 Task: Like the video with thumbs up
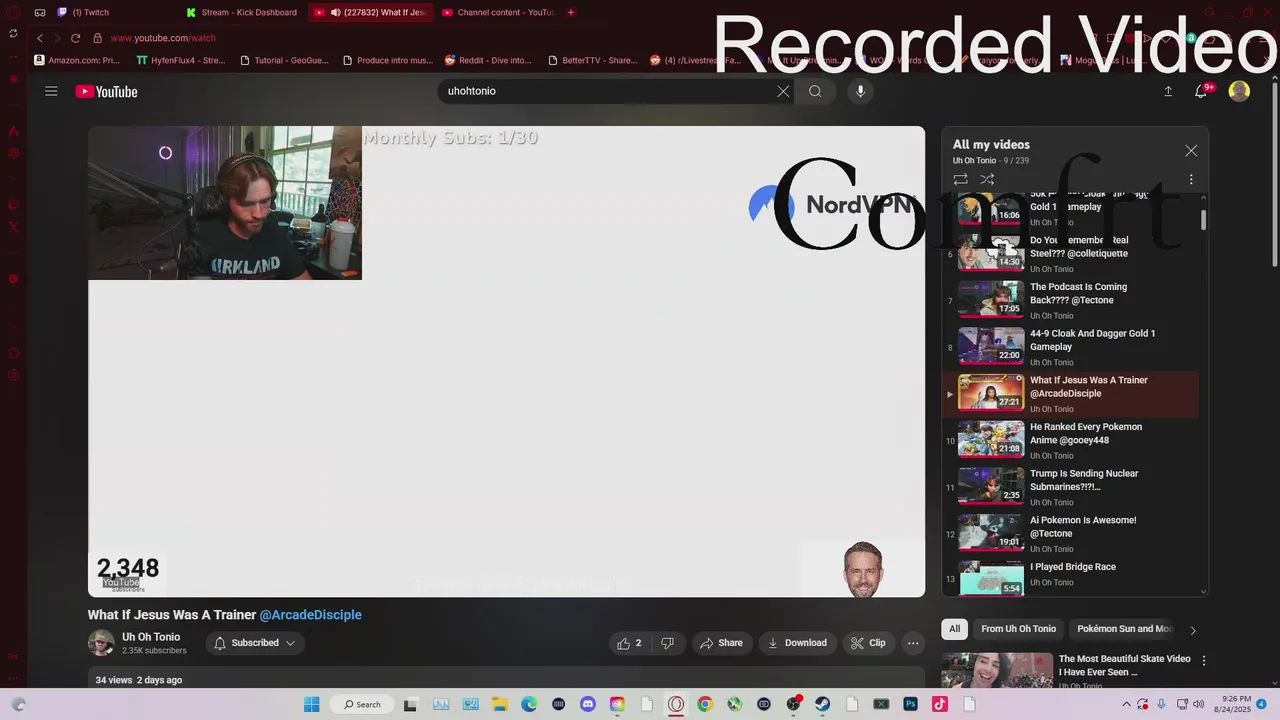pyautogui.click(x=629, y=643)
